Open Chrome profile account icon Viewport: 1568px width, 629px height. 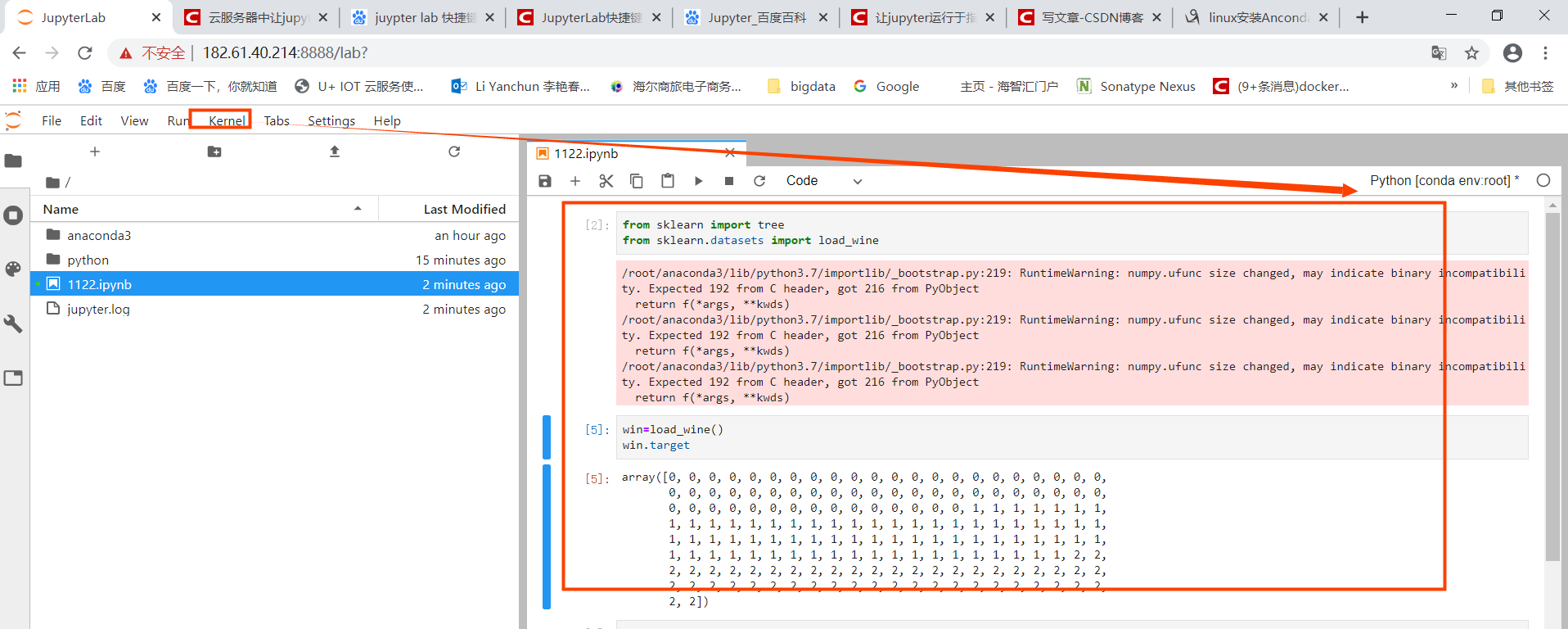coord(1512,53)
